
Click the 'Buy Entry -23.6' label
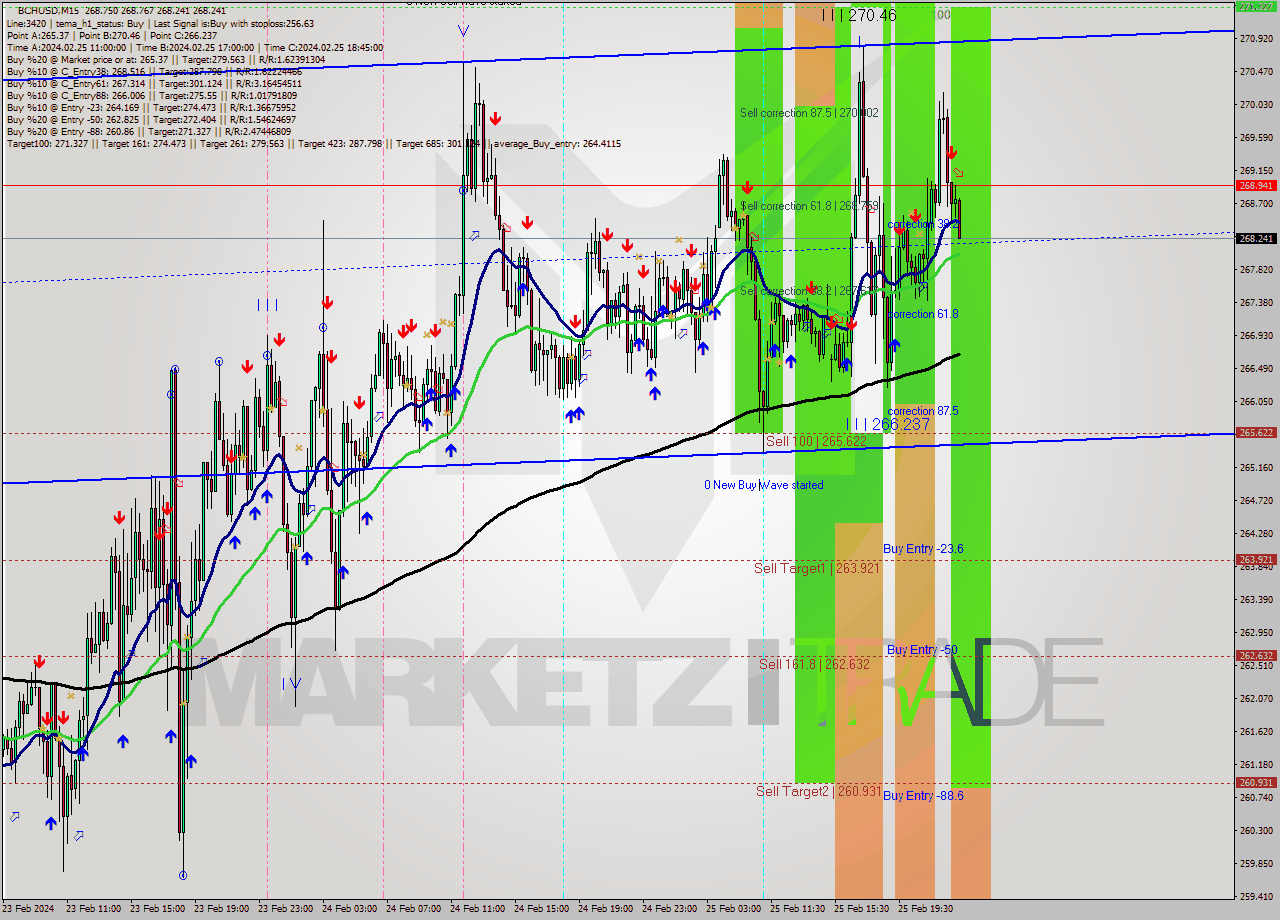click(x=923, y=549)
